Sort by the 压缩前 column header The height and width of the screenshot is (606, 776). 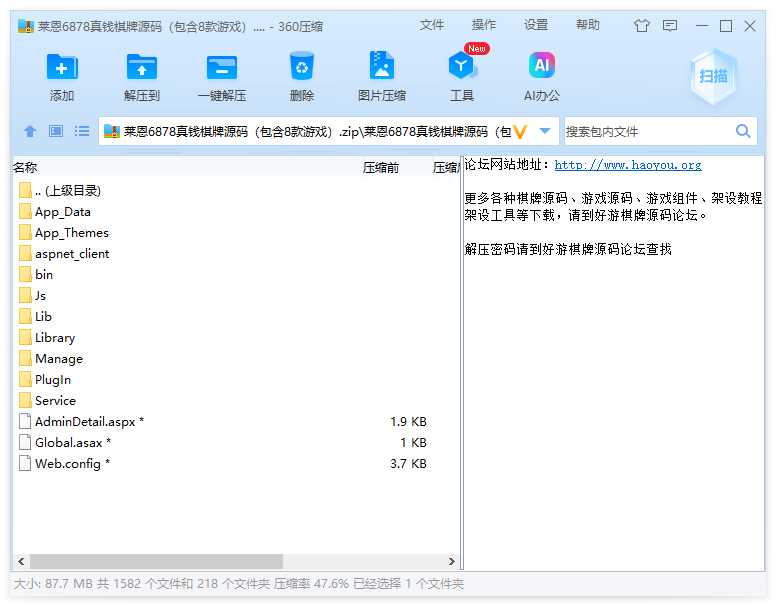[x=381, y=168]
